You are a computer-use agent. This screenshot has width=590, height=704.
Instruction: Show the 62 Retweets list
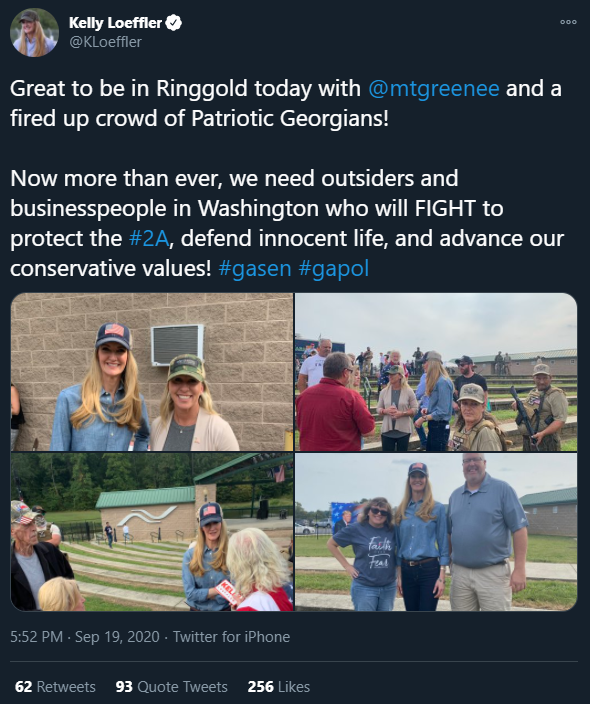[55, 686]
